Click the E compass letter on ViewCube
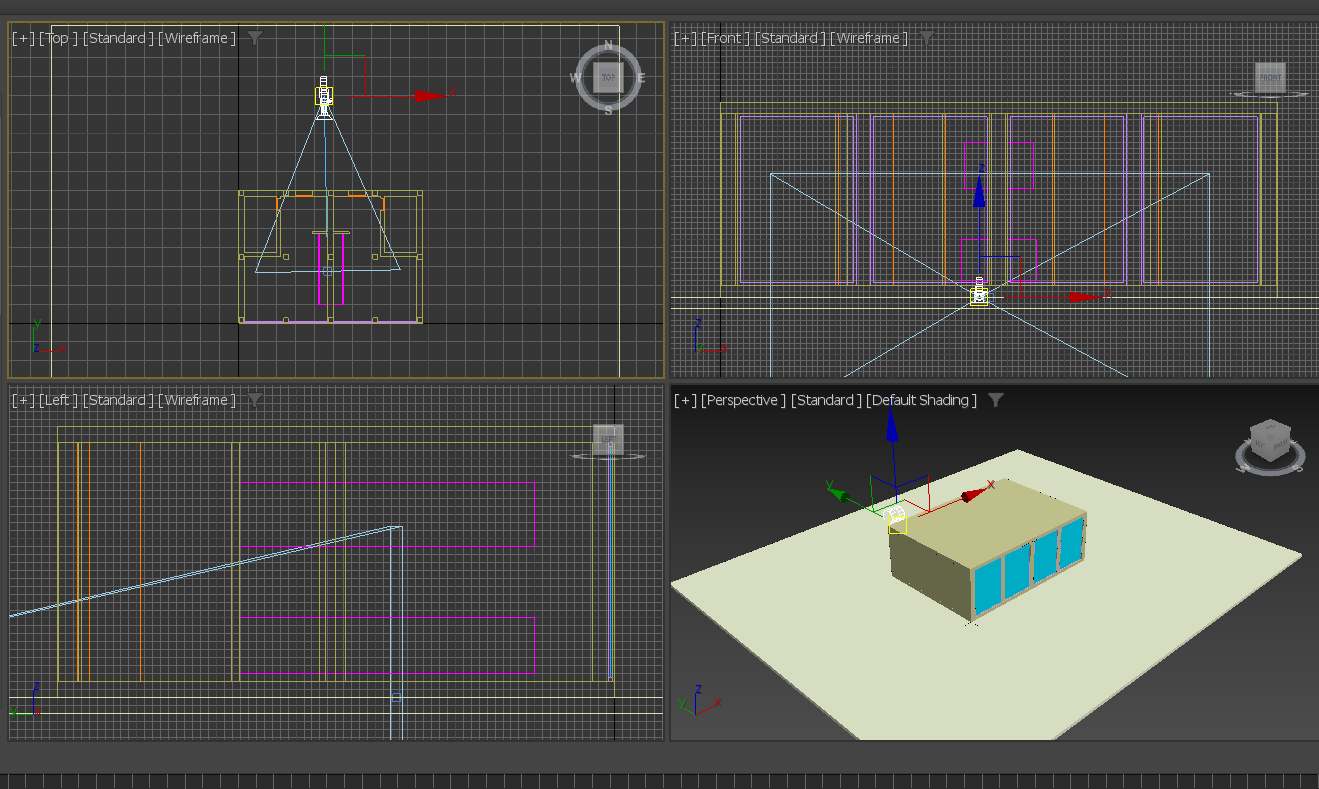Image resolution: width=1319 pixels, height=789 pixels. click(x=641, y=77)
